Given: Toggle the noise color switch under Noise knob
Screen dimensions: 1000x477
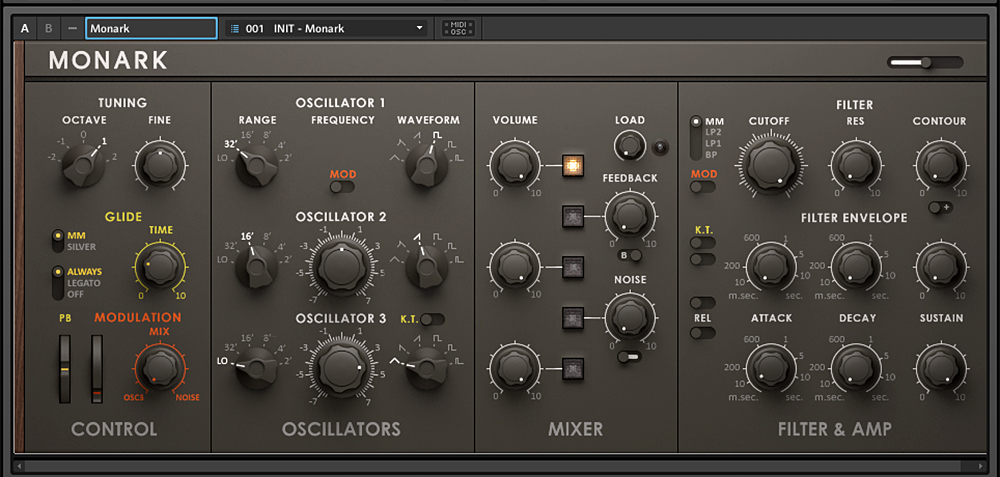Looking at the screenshot, I should [629, 358].
